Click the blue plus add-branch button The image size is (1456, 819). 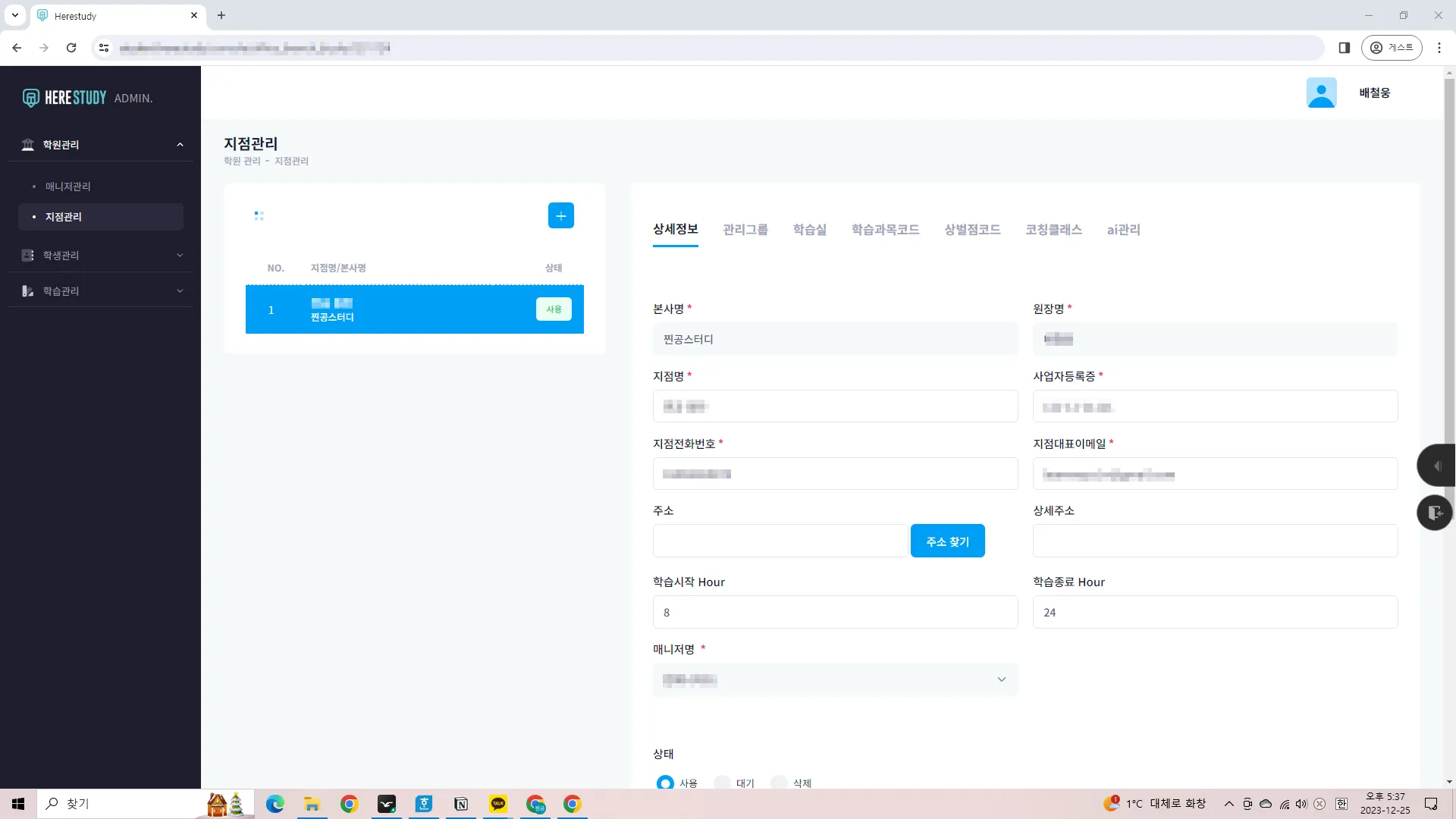tap(560, 216)
